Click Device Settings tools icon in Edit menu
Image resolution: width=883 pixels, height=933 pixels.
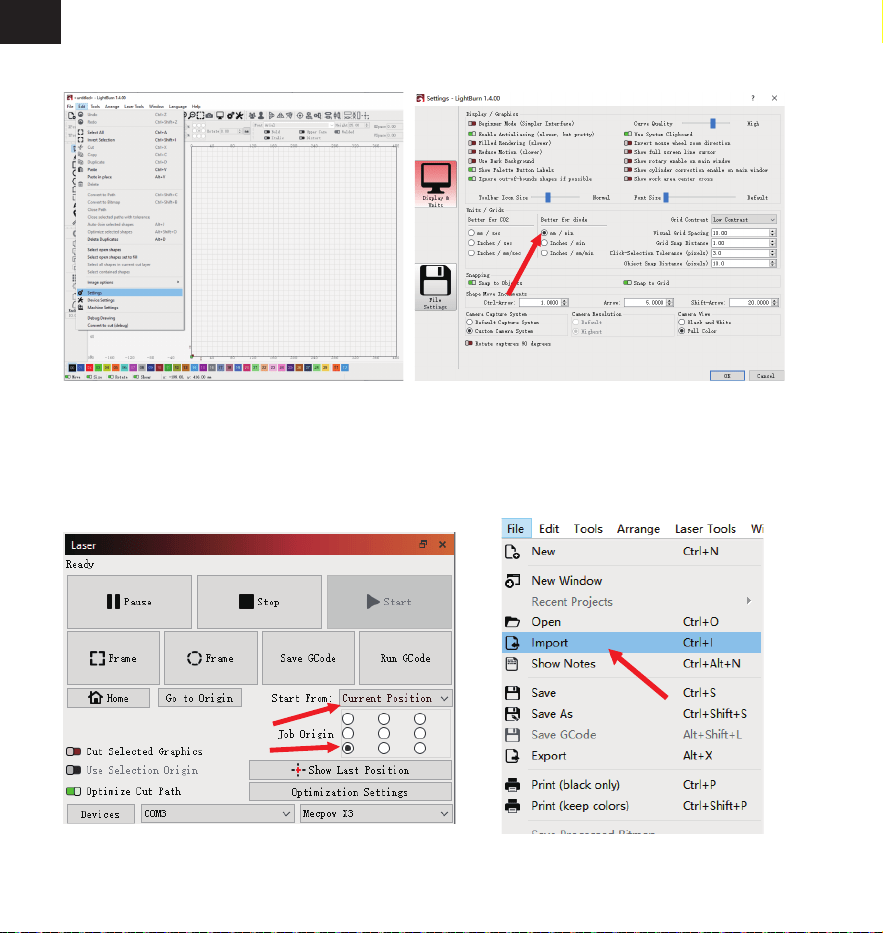[80, 300]
